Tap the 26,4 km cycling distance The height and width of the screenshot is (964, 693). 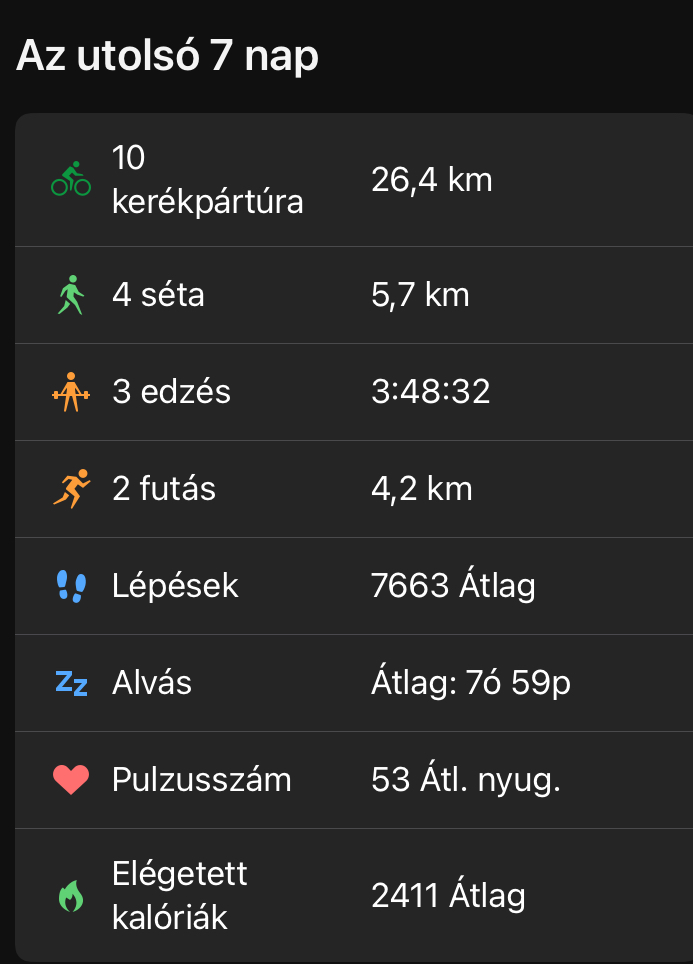[x=432, y=180]
